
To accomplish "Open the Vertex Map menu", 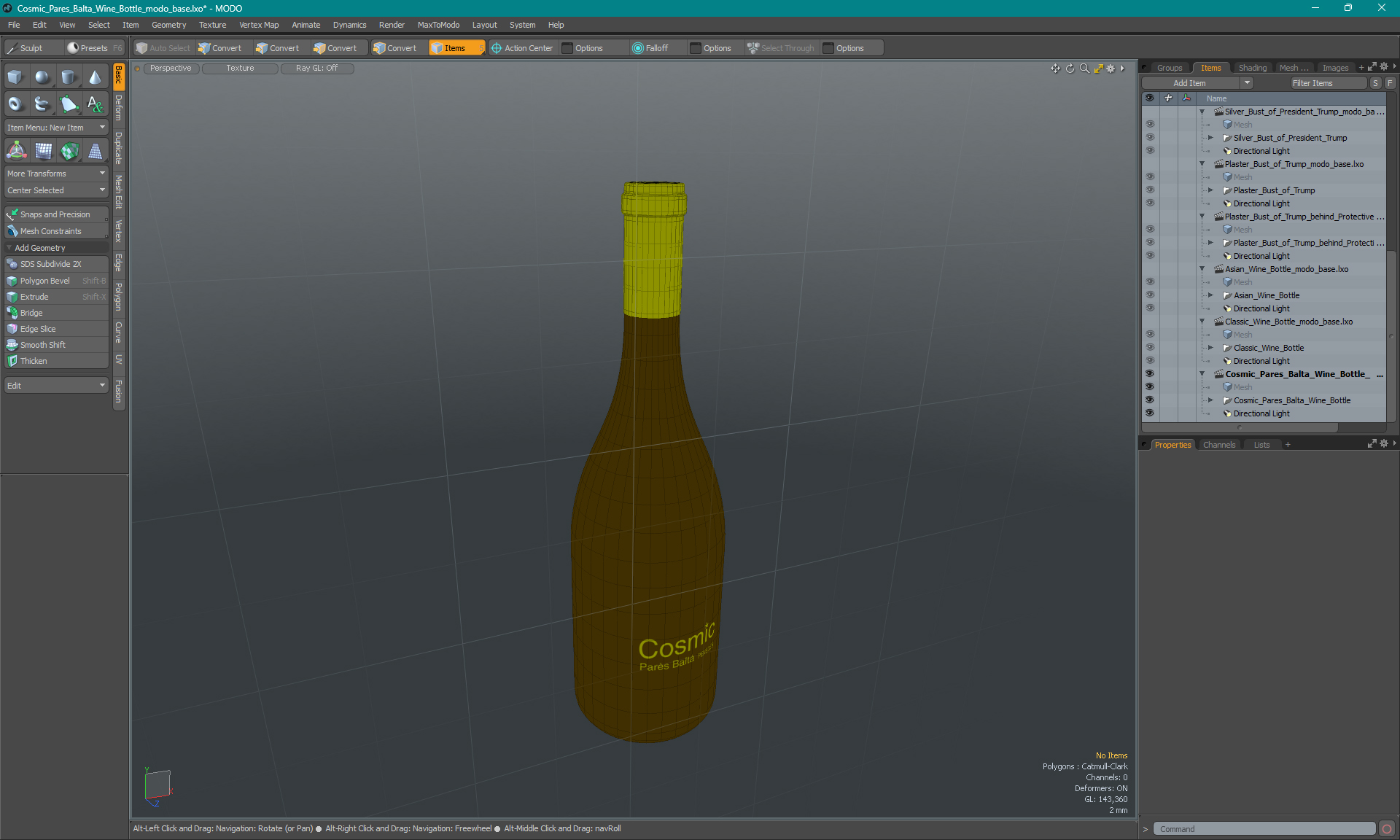I will [x=259, y=25].
